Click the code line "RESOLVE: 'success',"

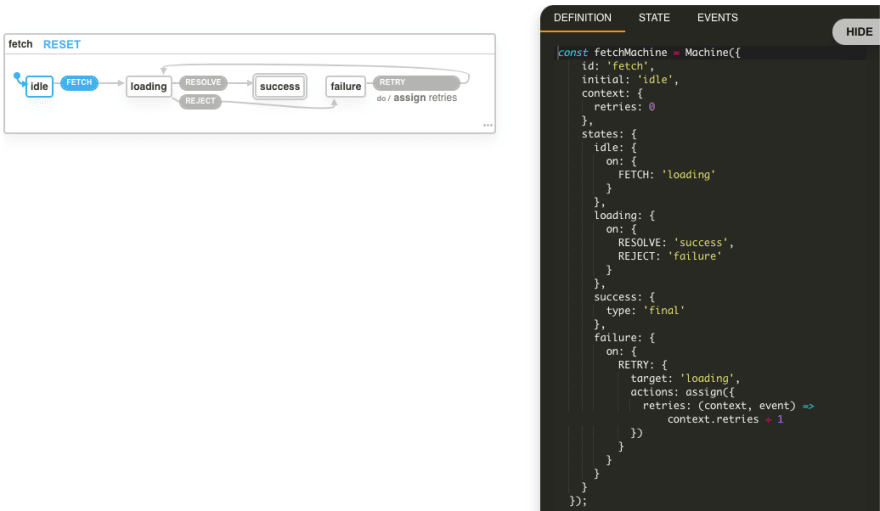coord(676,242)
